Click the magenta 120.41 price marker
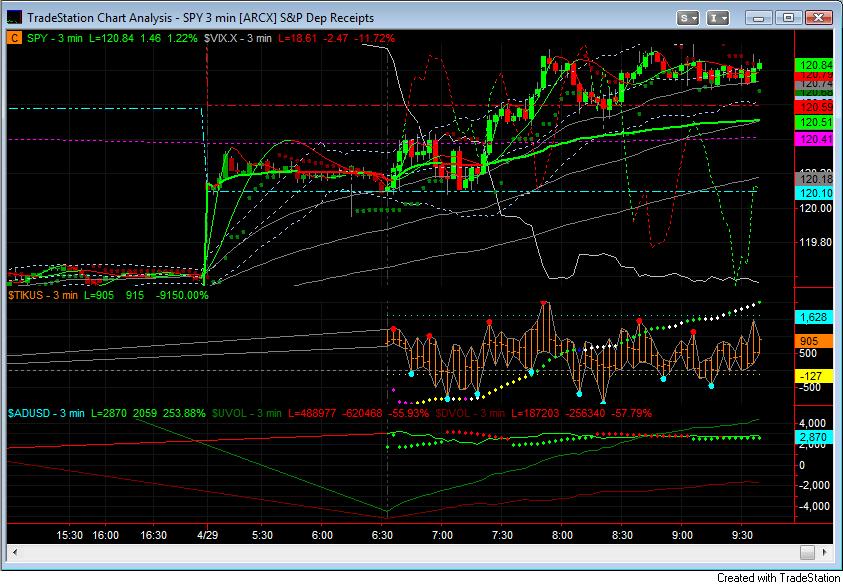This screenshot has width=843, height=584. pos(813,140)
